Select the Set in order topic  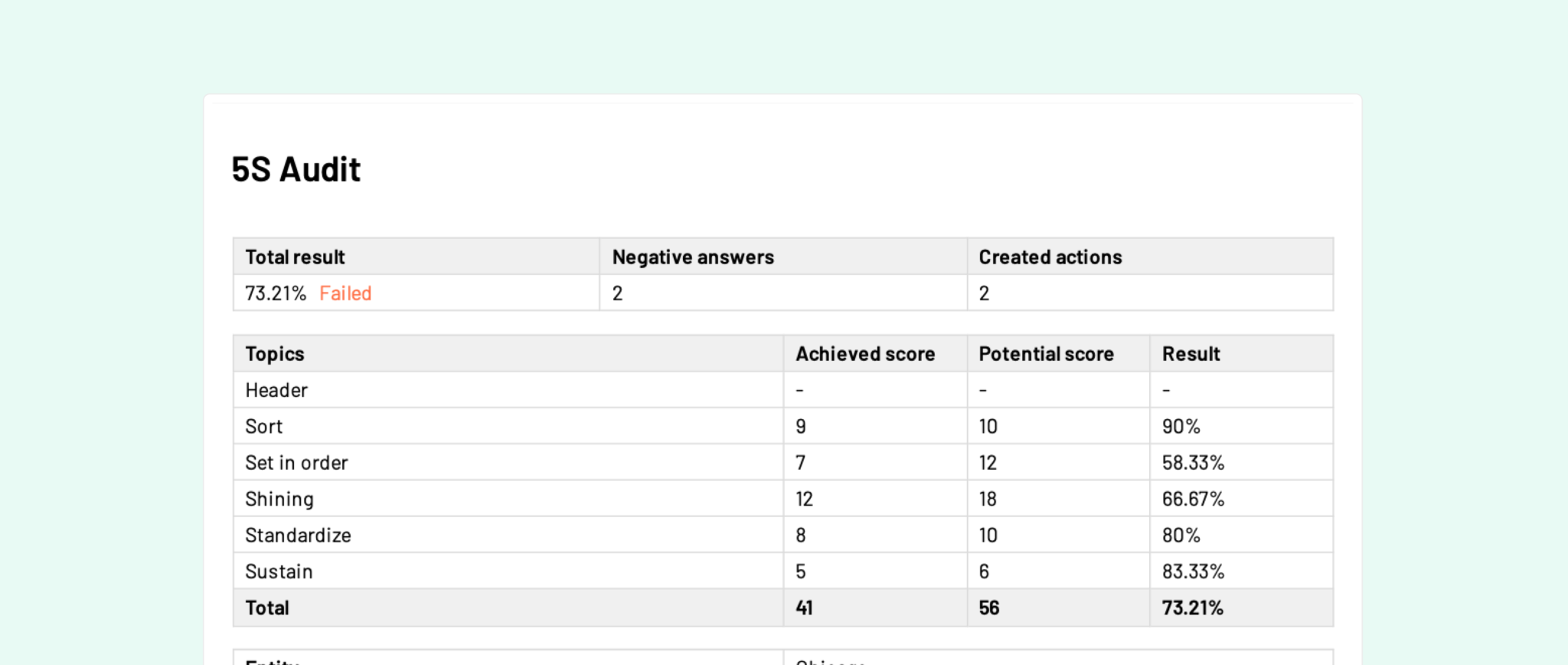[x=296, y=463]
